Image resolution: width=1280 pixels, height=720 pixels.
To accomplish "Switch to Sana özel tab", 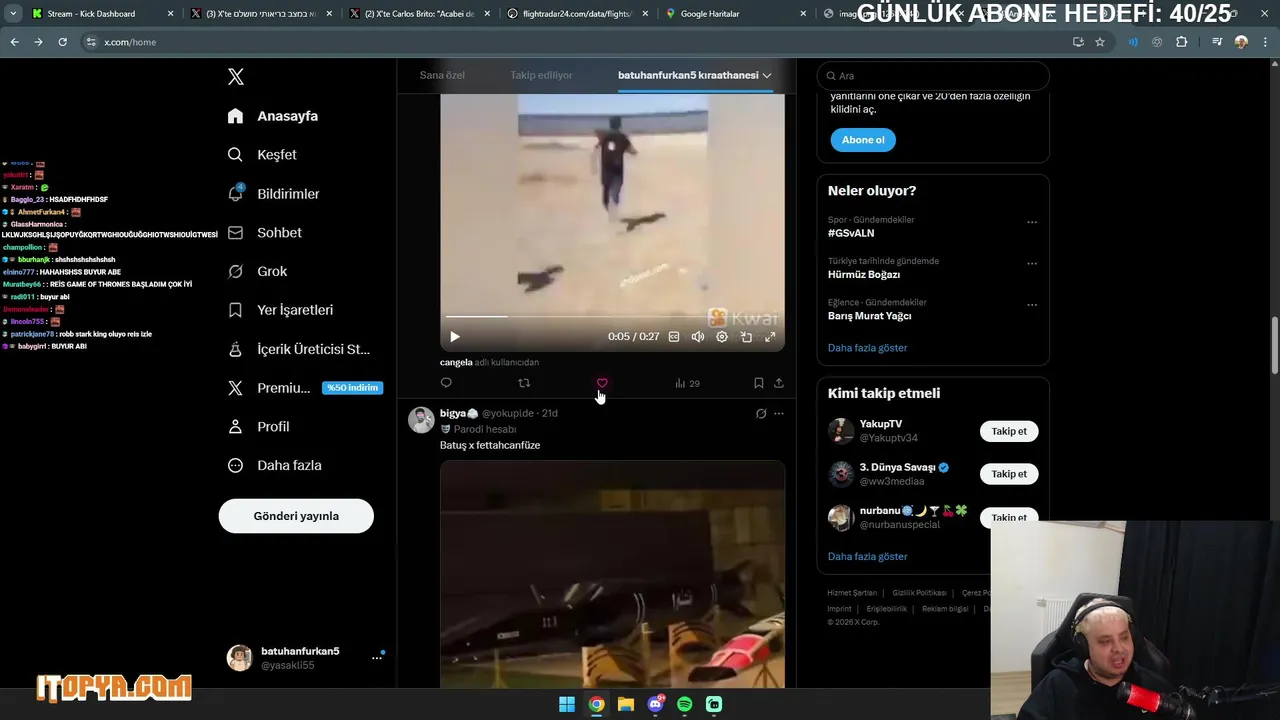I will pyautogui.click(x=442, y=75).
